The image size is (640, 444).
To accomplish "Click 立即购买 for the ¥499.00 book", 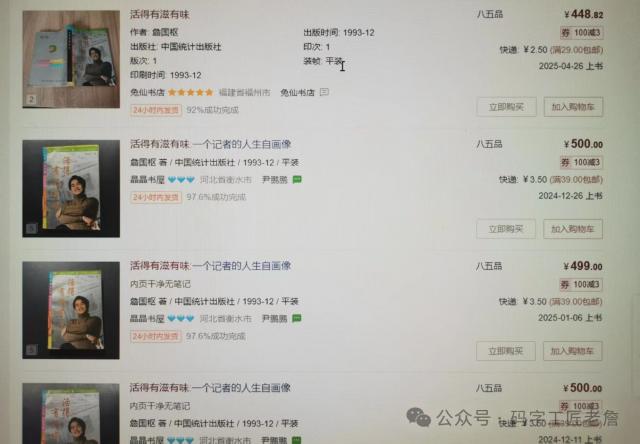I will [506, 351].
